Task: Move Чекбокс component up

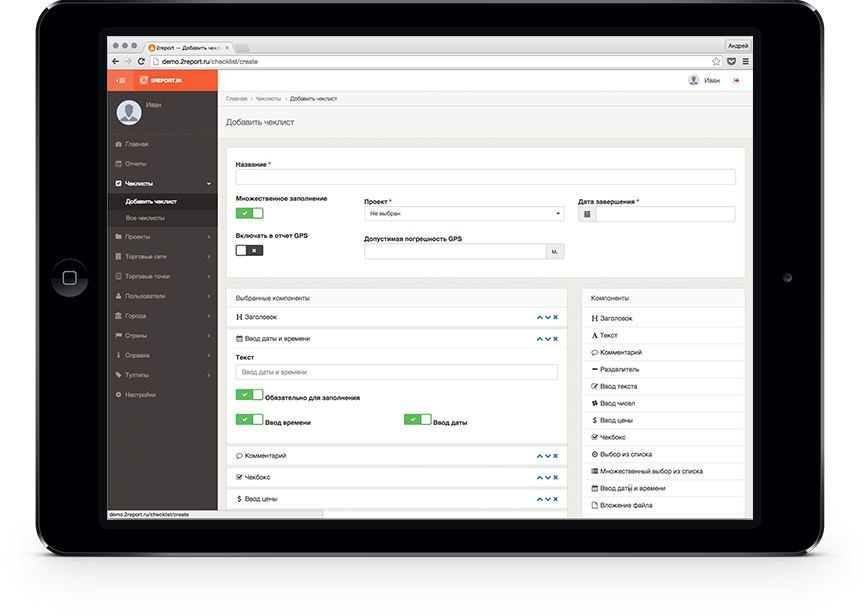Action: coord(539,477)
